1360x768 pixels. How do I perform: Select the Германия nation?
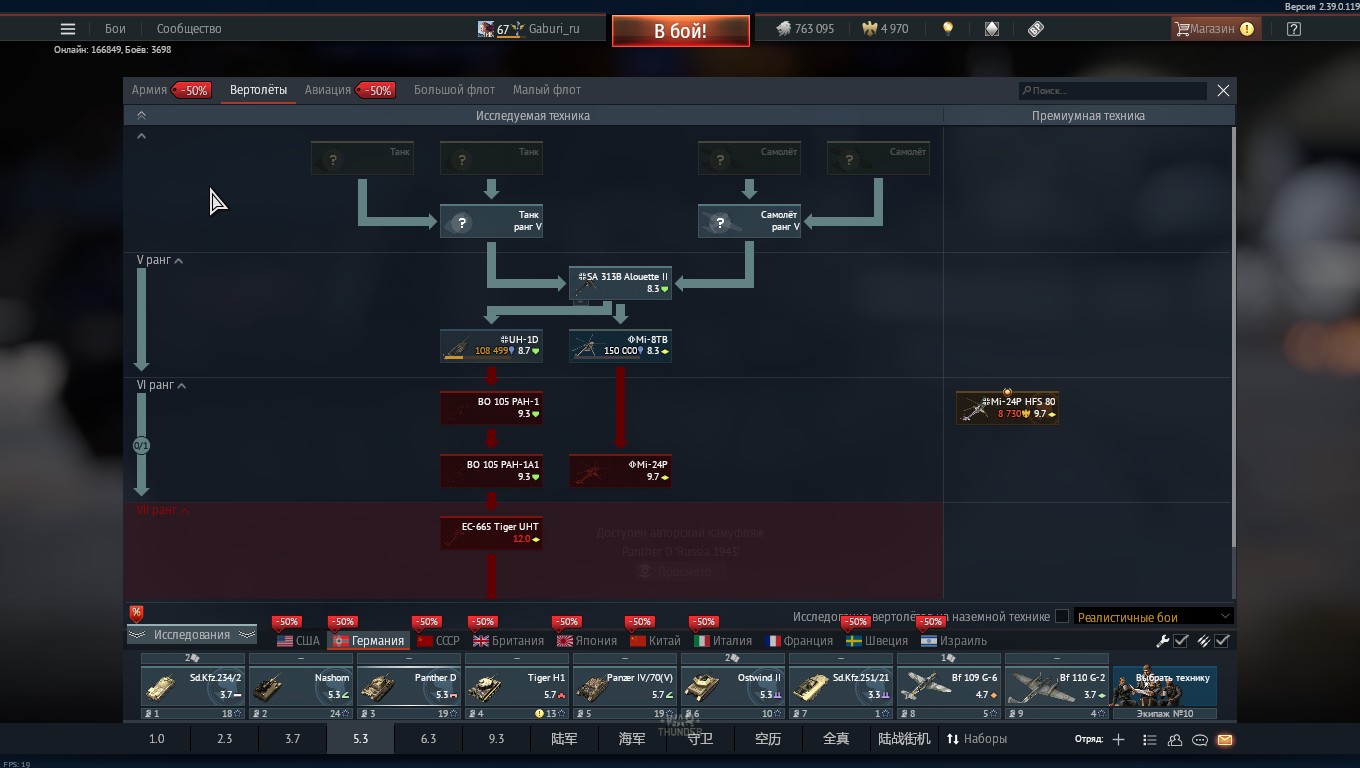click(368, 641)
